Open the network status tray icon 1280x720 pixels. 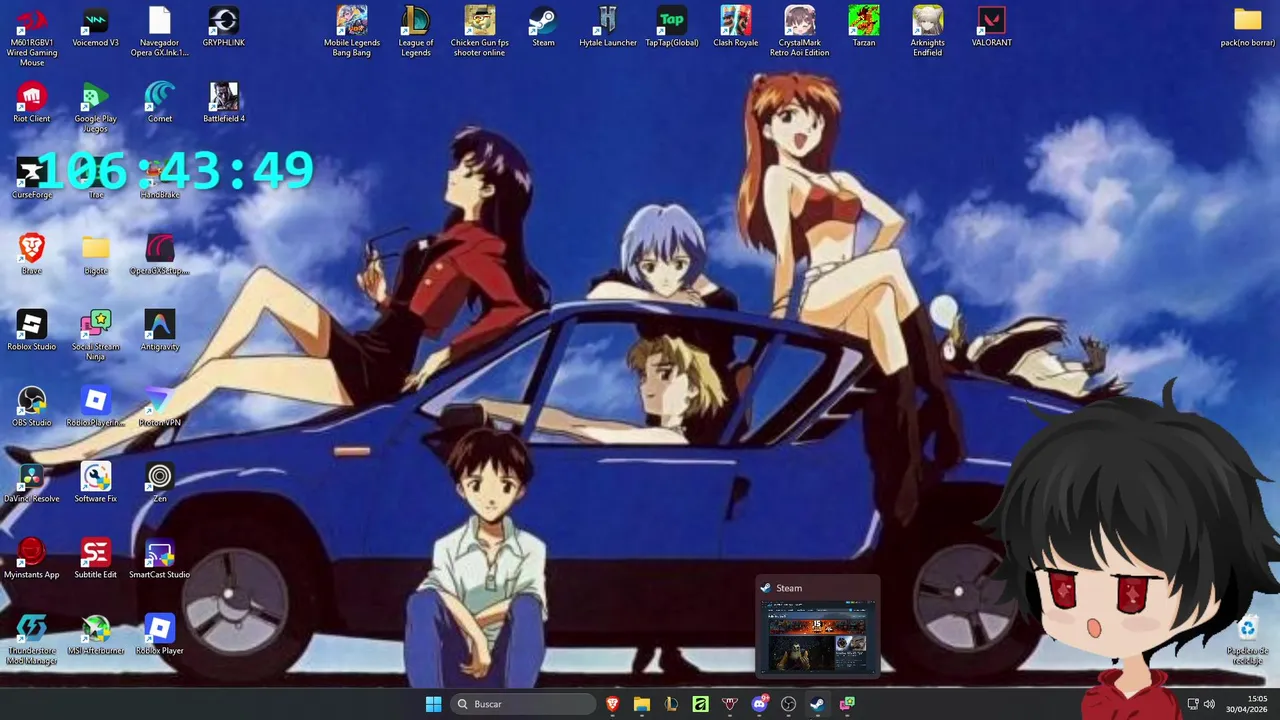tap(1193, 704)
